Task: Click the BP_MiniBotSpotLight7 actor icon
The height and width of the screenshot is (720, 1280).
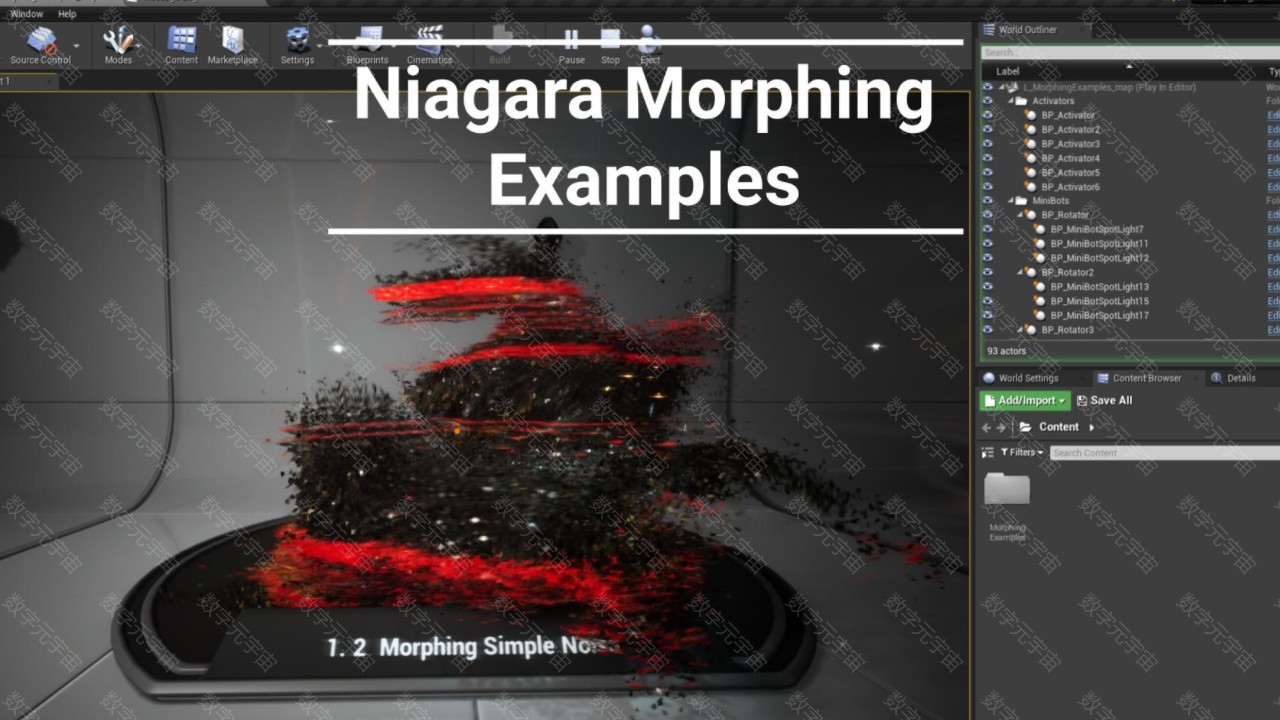Action: point(1041,230)
